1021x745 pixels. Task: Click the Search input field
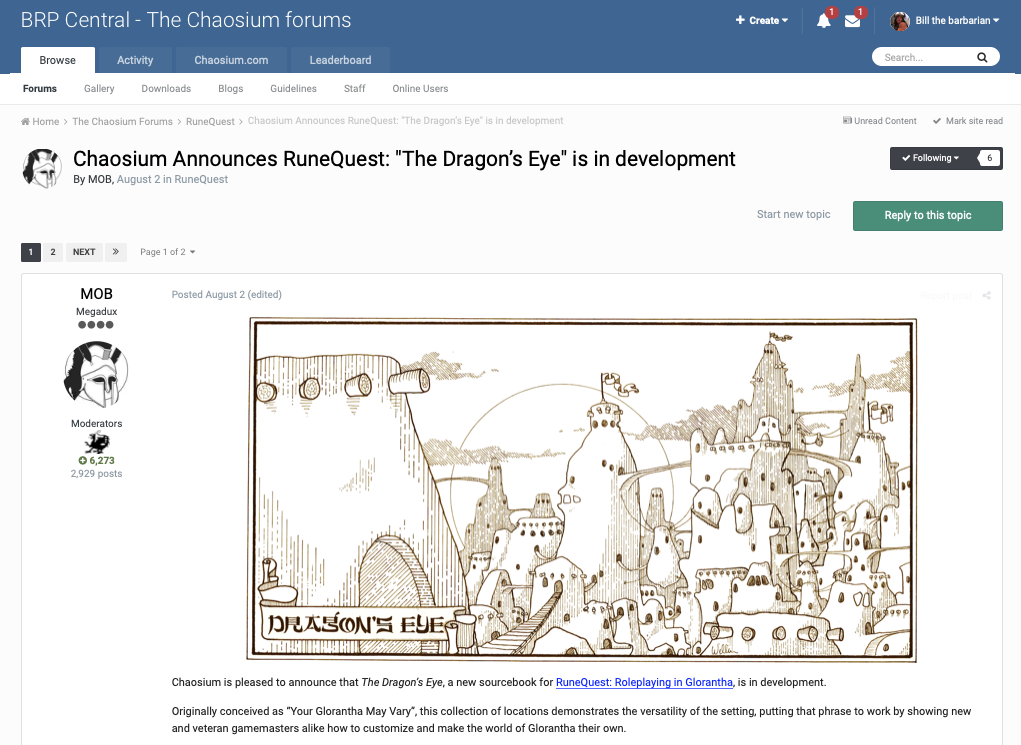[x=925, y=57]
